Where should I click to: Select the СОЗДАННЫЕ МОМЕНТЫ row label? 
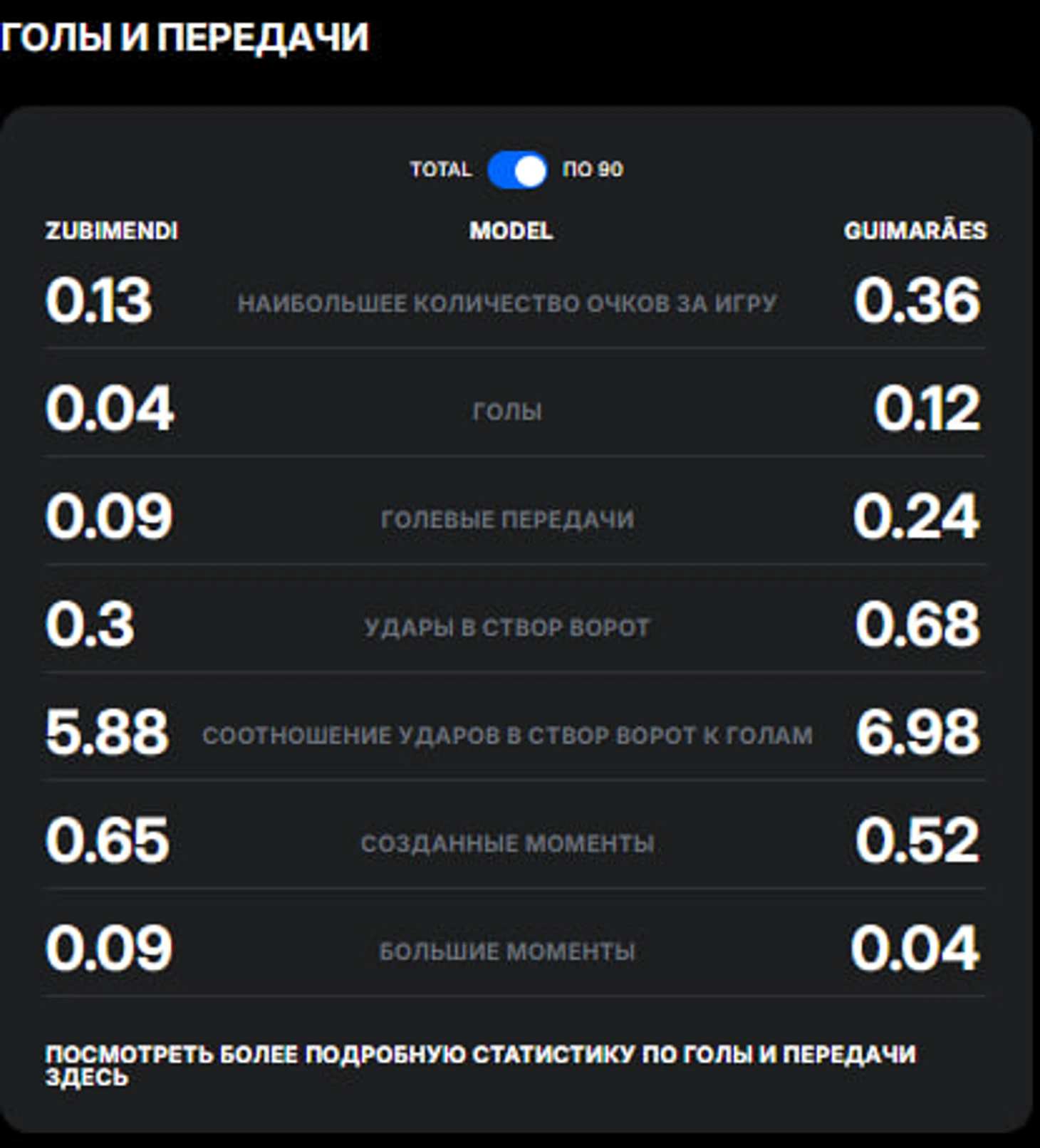507,843
